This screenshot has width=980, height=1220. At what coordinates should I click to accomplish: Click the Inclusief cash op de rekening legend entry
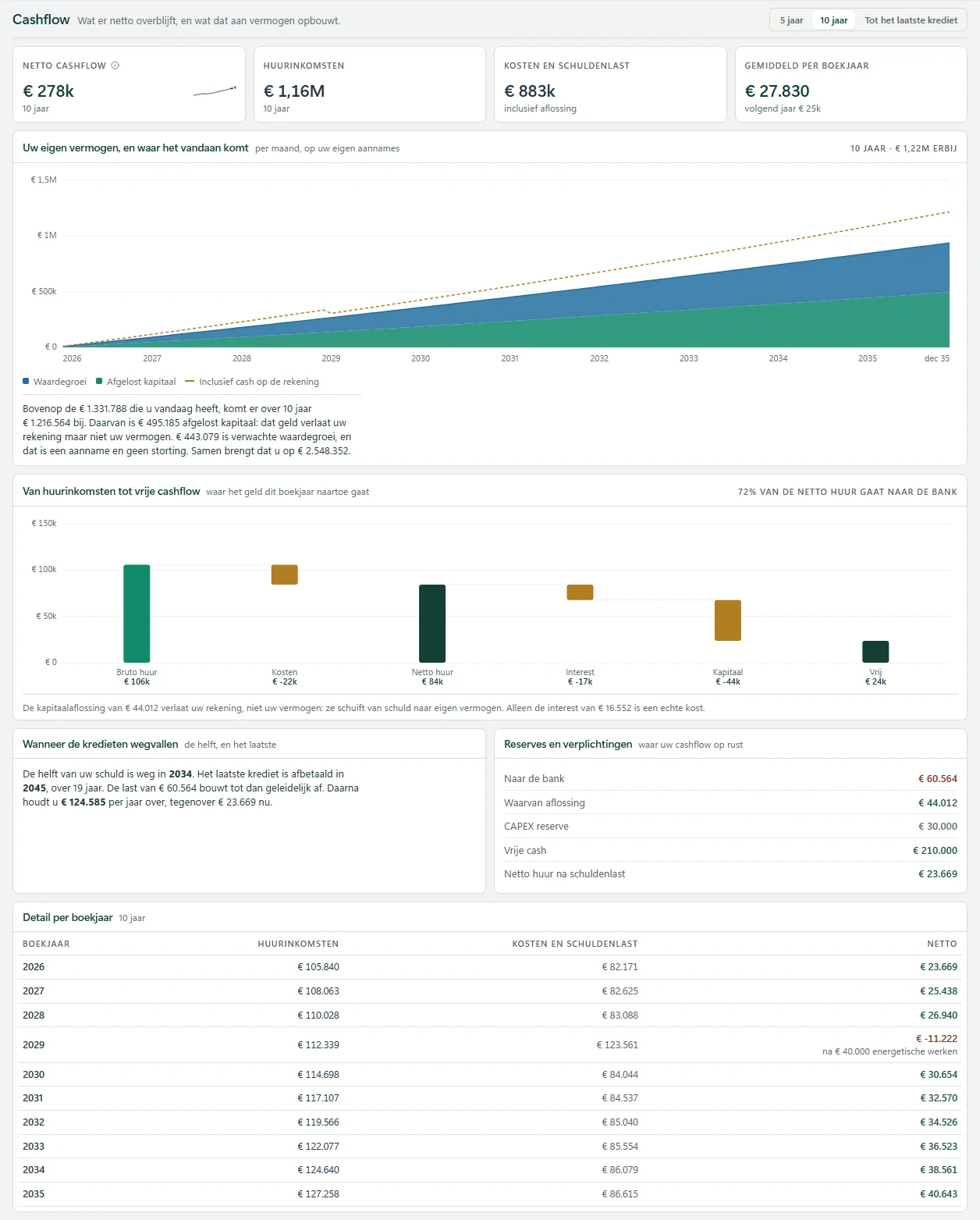coord(252,382)
